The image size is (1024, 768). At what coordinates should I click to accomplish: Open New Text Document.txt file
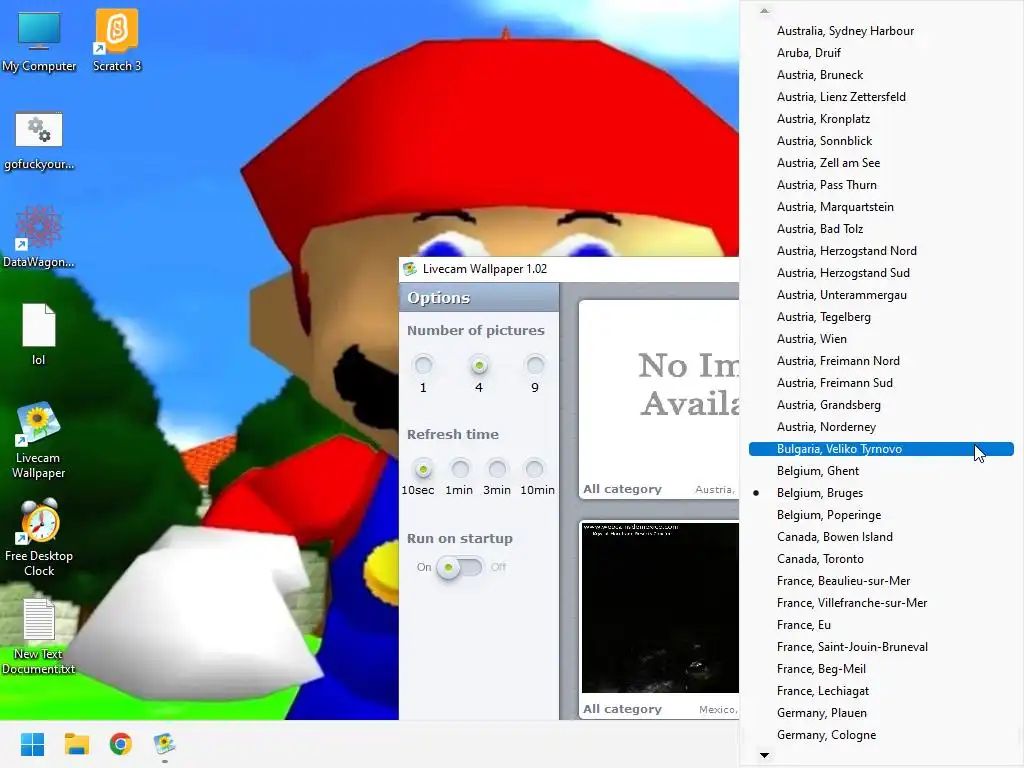point(39,637)
